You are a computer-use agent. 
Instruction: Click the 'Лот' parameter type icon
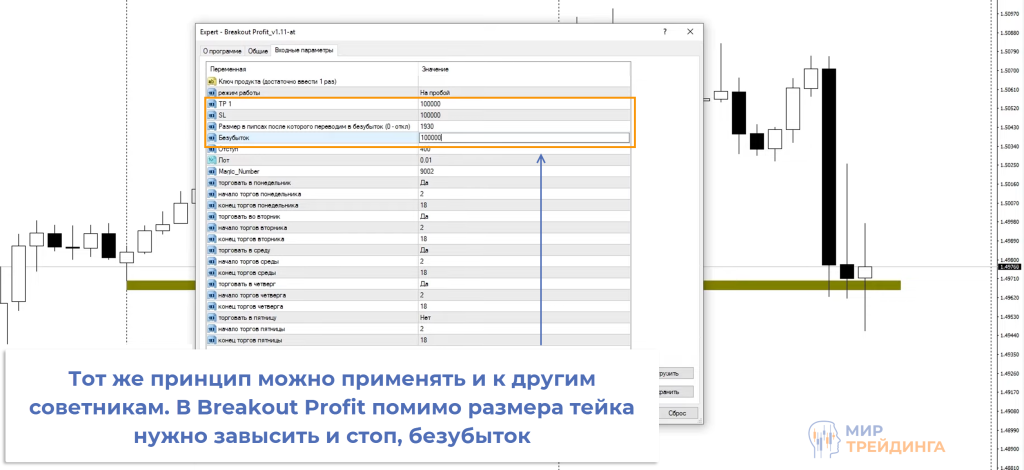212,160
